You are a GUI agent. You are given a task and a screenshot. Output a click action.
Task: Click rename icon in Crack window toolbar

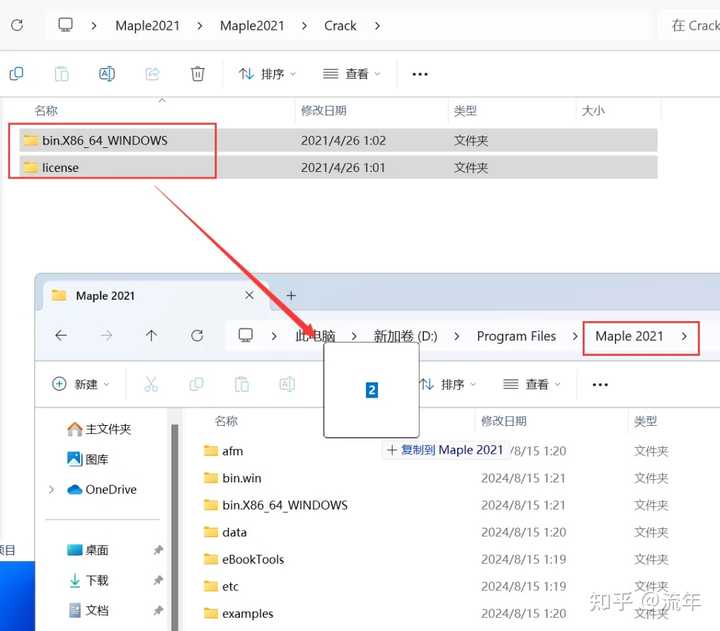tap(107, 73)
